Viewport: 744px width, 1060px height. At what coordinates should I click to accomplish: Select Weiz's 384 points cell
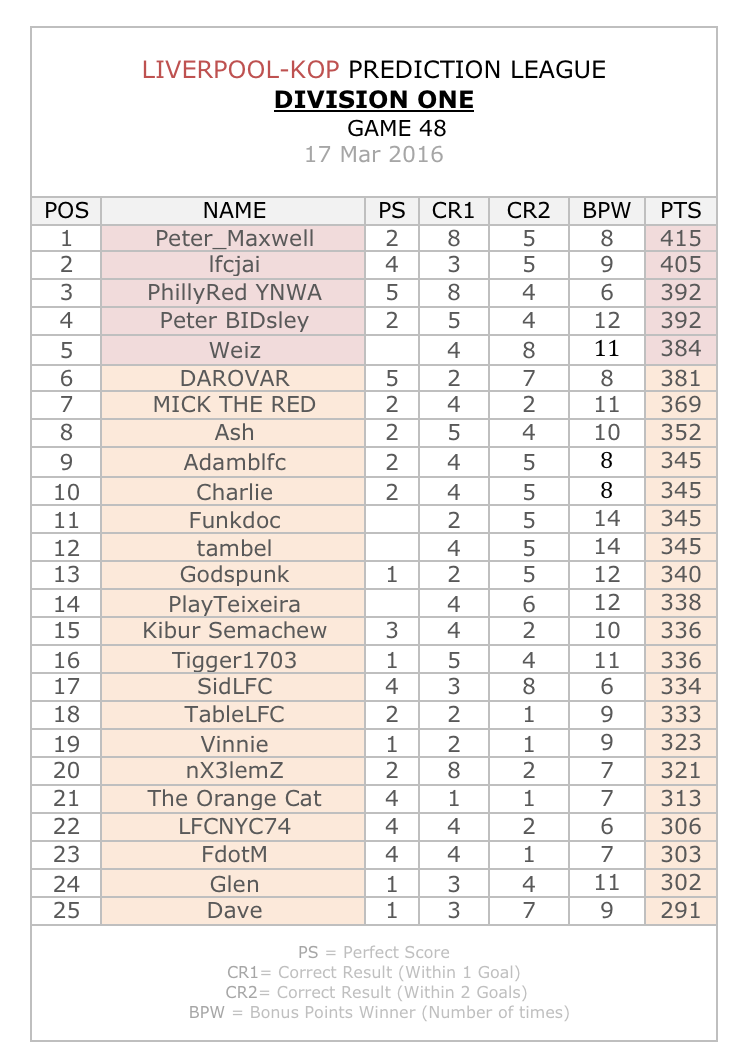coord(680,350)
